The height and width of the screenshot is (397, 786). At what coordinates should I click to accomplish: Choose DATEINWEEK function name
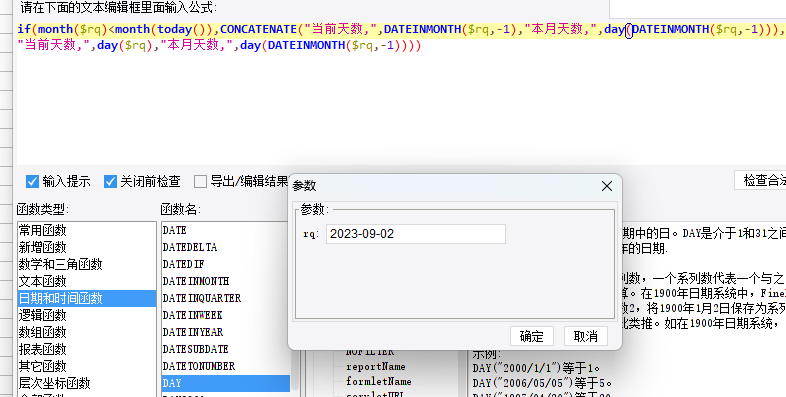point(225,315)
